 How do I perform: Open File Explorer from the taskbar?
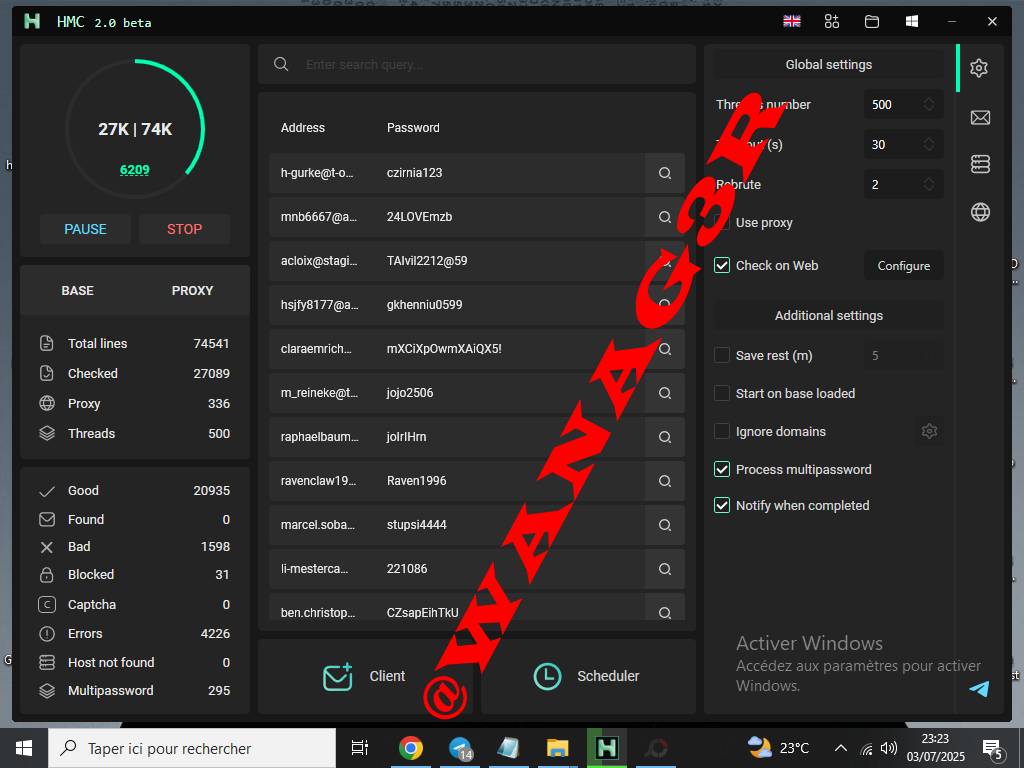click(557, 748)
